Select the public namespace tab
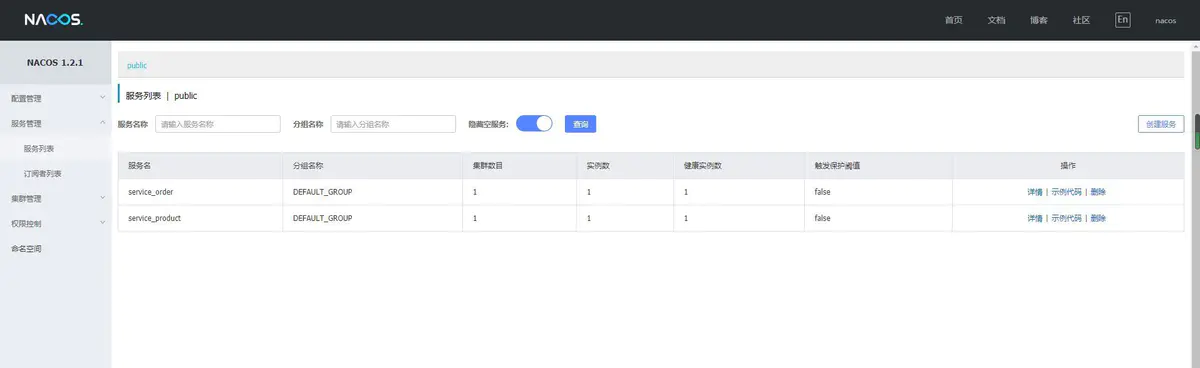 pyautogui.click(x=137, y=65)
